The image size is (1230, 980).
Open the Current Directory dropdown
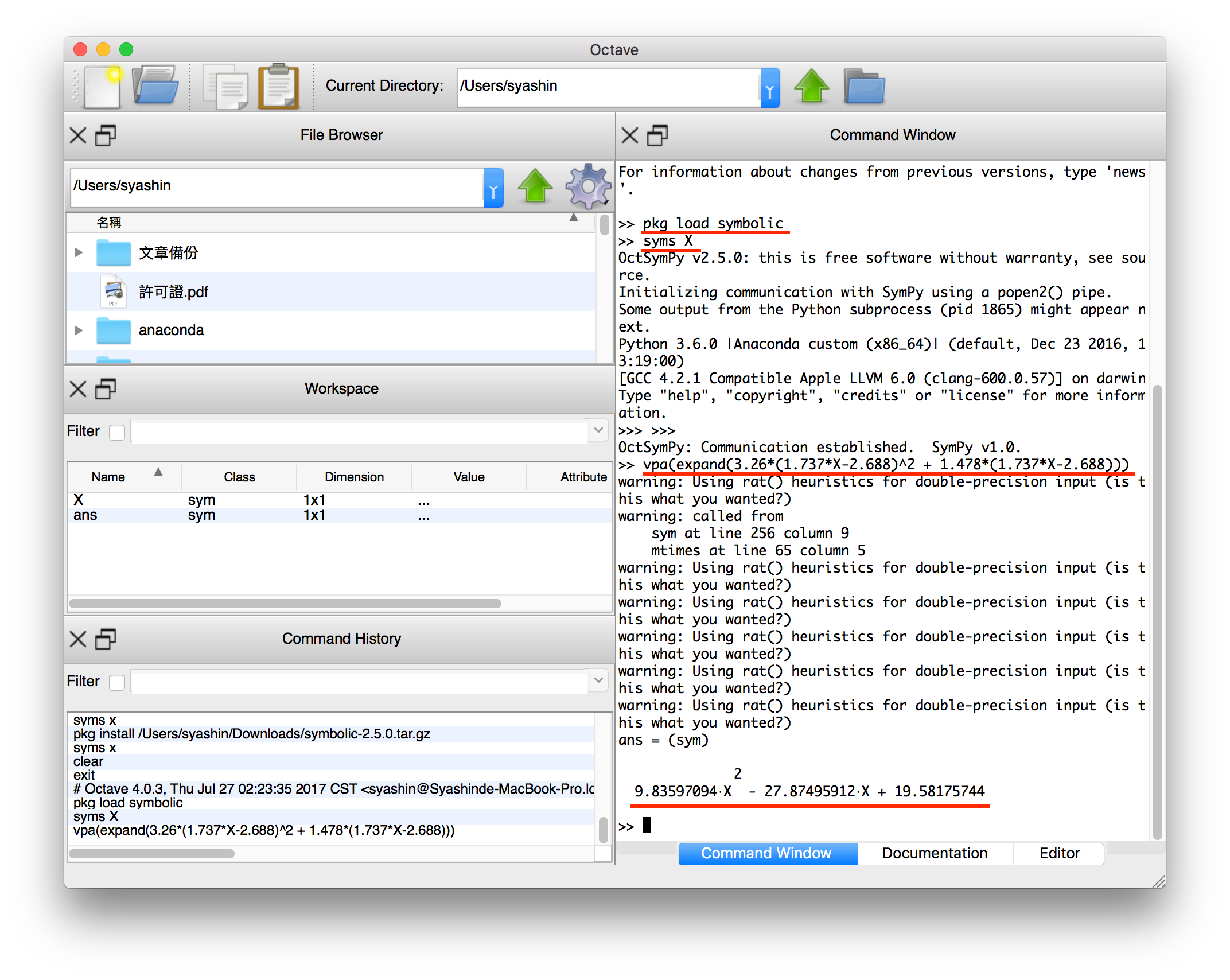click(x=770, y=87)
